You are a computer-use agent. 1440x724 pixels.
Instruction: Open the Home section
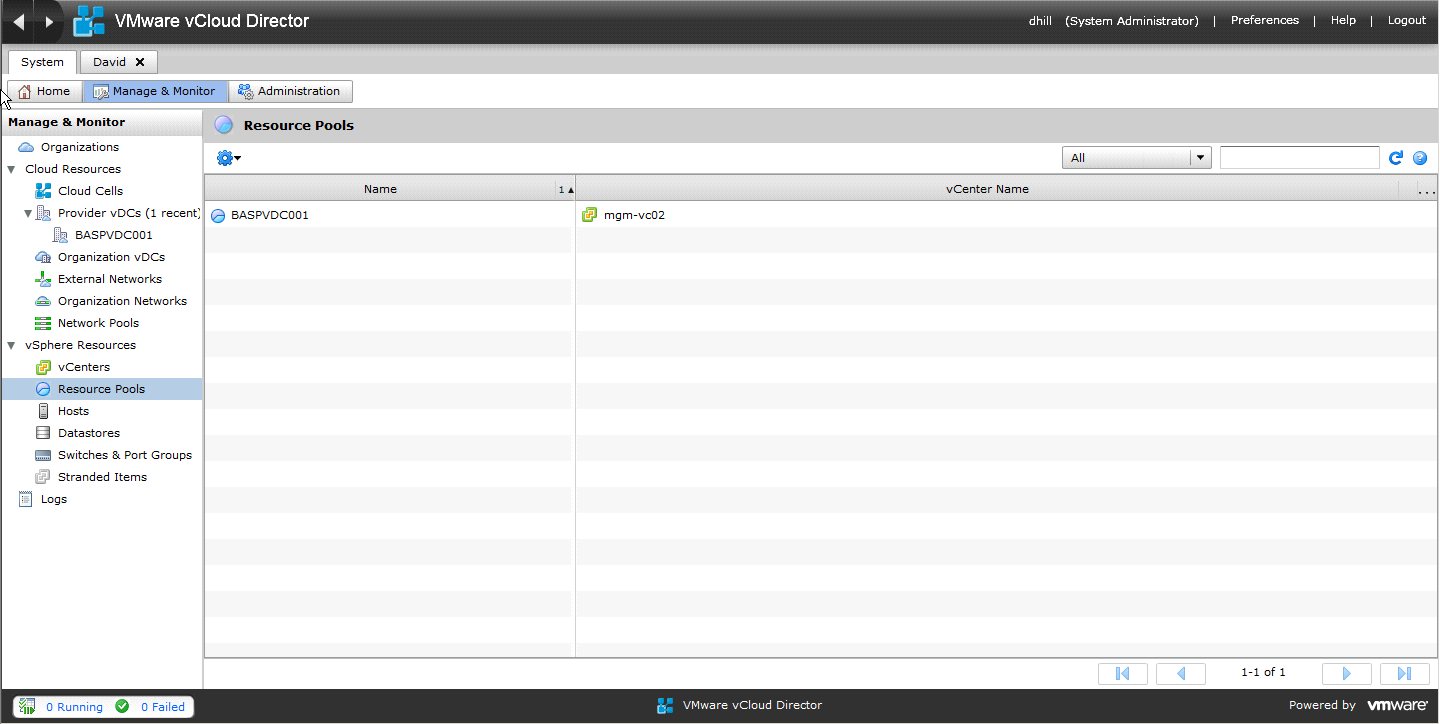(44, 91)
